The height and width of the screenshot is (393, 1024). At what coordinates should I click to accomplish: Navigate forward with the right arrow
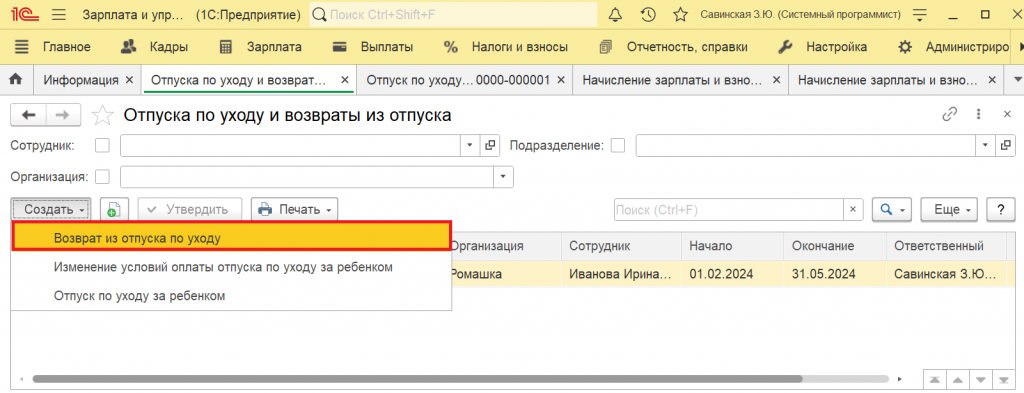click(63, 116)
